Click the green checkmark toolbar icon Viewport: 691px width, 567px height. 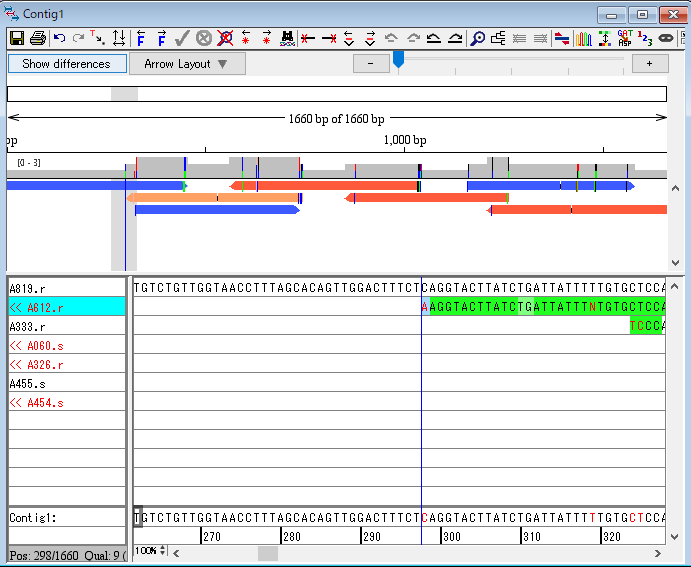pos(182,38)
